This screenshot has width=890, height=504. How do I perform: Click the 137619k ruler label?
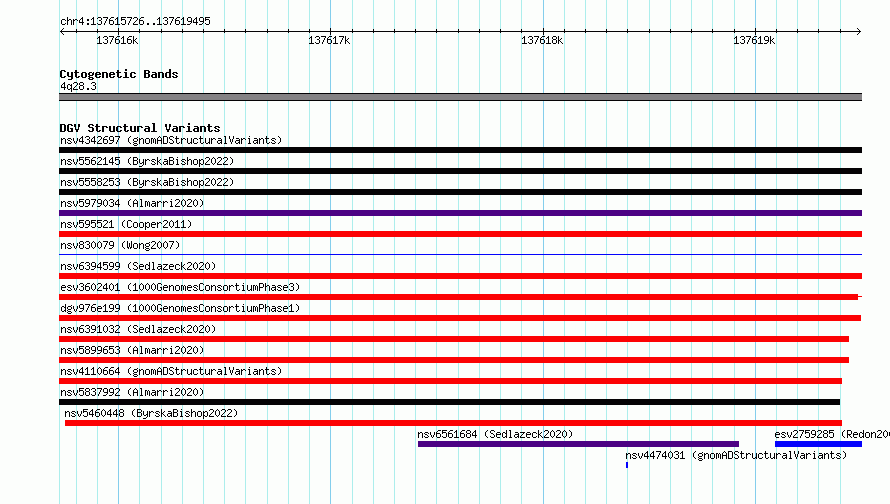[754, 40]
